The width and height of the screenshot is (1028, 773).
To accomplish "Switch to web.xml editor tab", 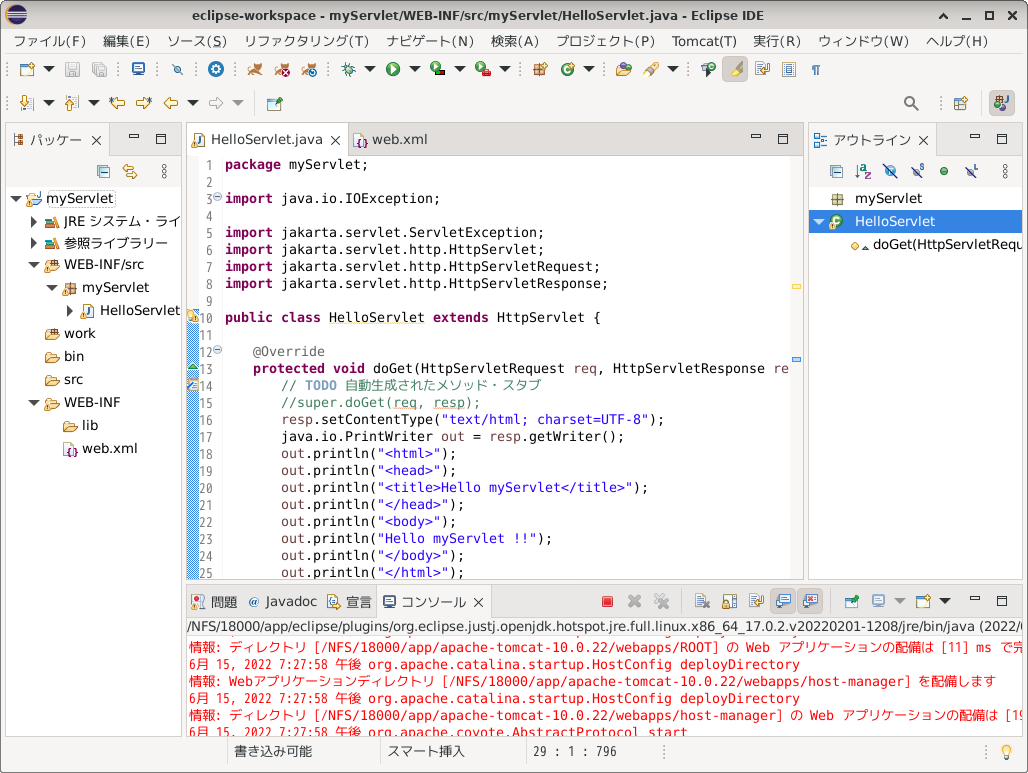I will tap(391, 140).
